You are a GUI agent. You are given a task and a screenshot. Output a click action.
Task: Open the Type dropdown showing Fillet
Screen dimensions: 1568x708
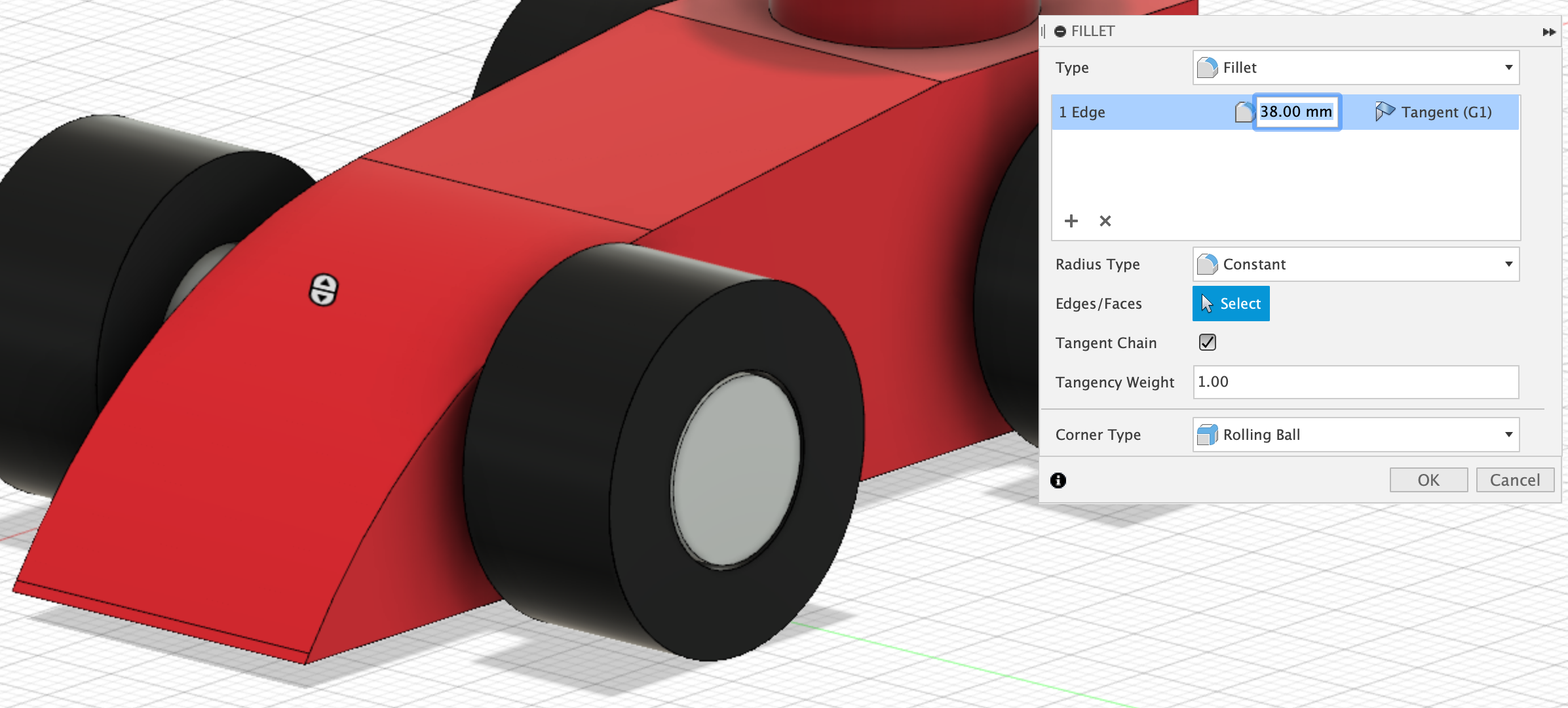pyautogui.click(x=1355, y=68)
